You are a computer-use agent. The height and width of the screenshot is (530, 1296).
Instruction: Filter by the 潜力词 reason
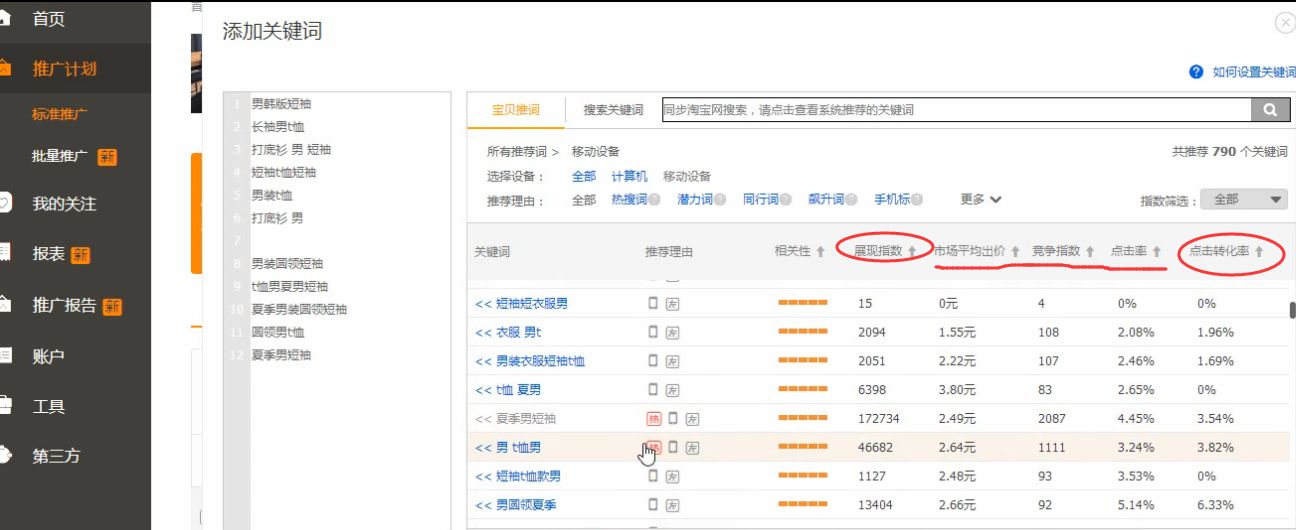point(695,200)
